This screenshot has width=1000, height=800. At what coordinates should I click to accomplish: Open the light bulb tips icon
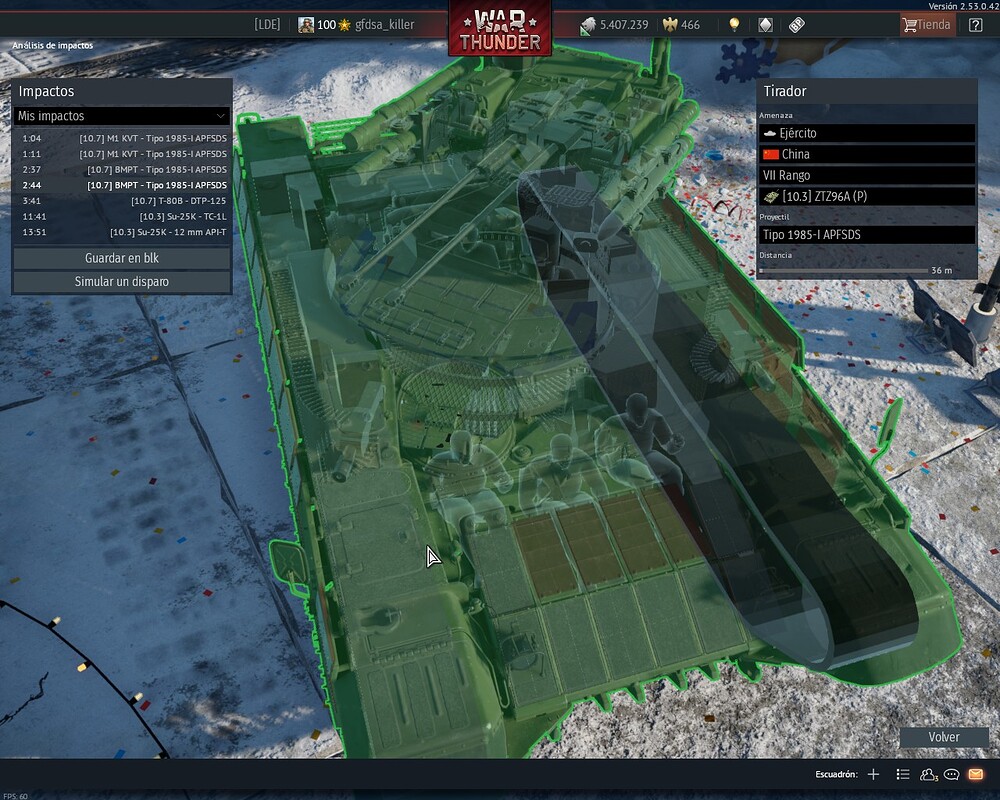tap(734, 25)
